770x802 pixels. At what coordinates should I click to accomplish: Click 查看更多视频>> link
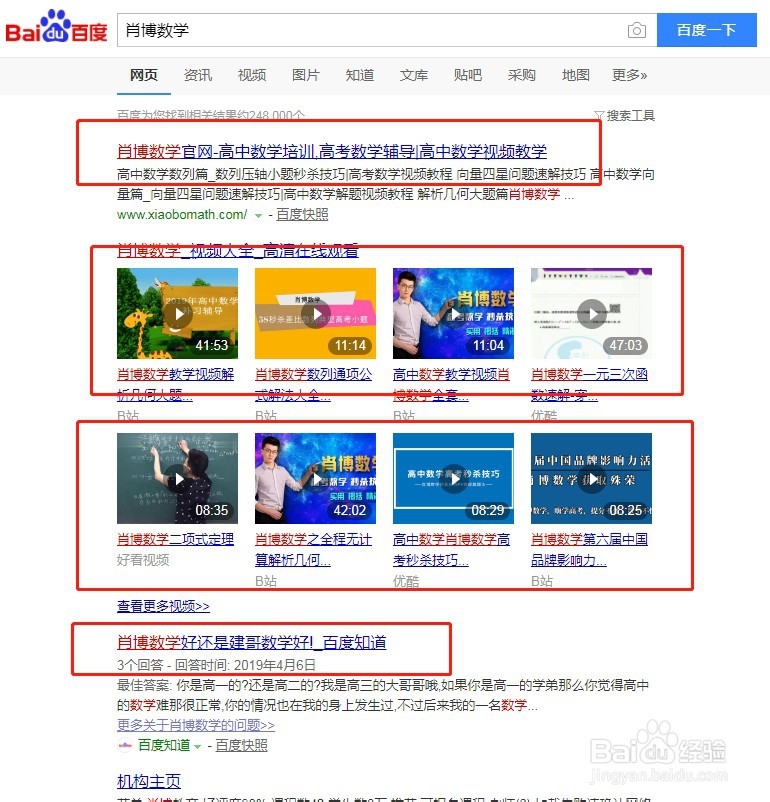coord(163,606)
